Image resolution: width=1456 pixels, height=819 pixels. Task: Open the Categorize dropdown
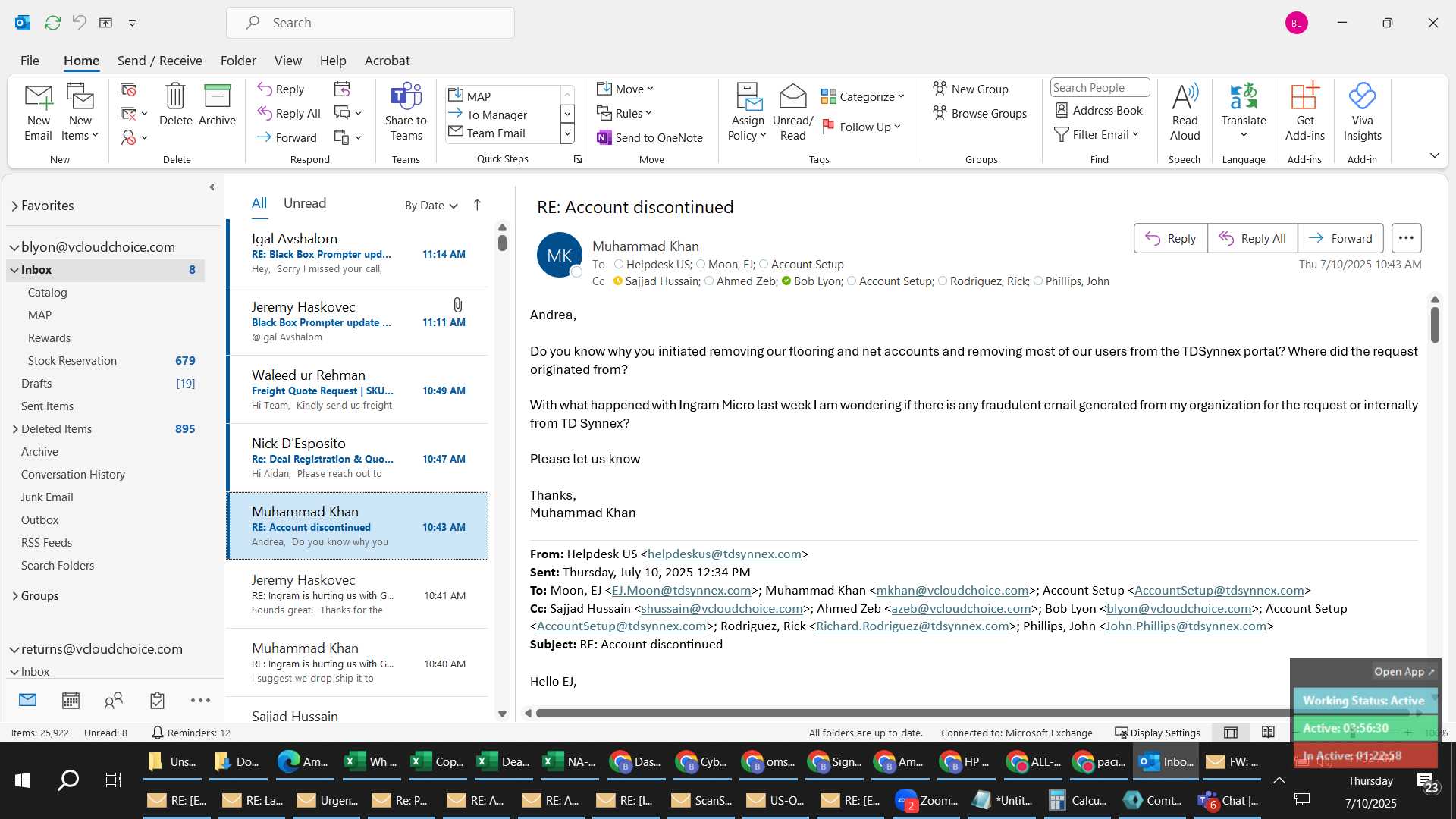(x=863, y=96)
